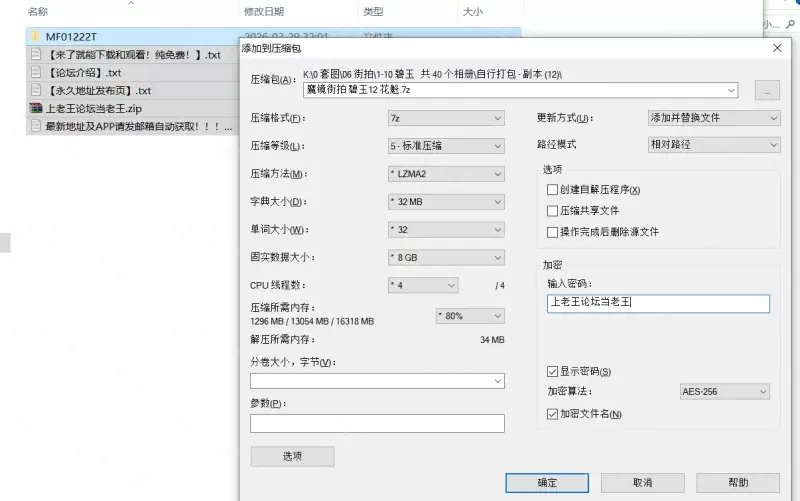This screenshot has height=501, width=800.
Task: Click the MF01222T folder icon
Action: [35, 36]
